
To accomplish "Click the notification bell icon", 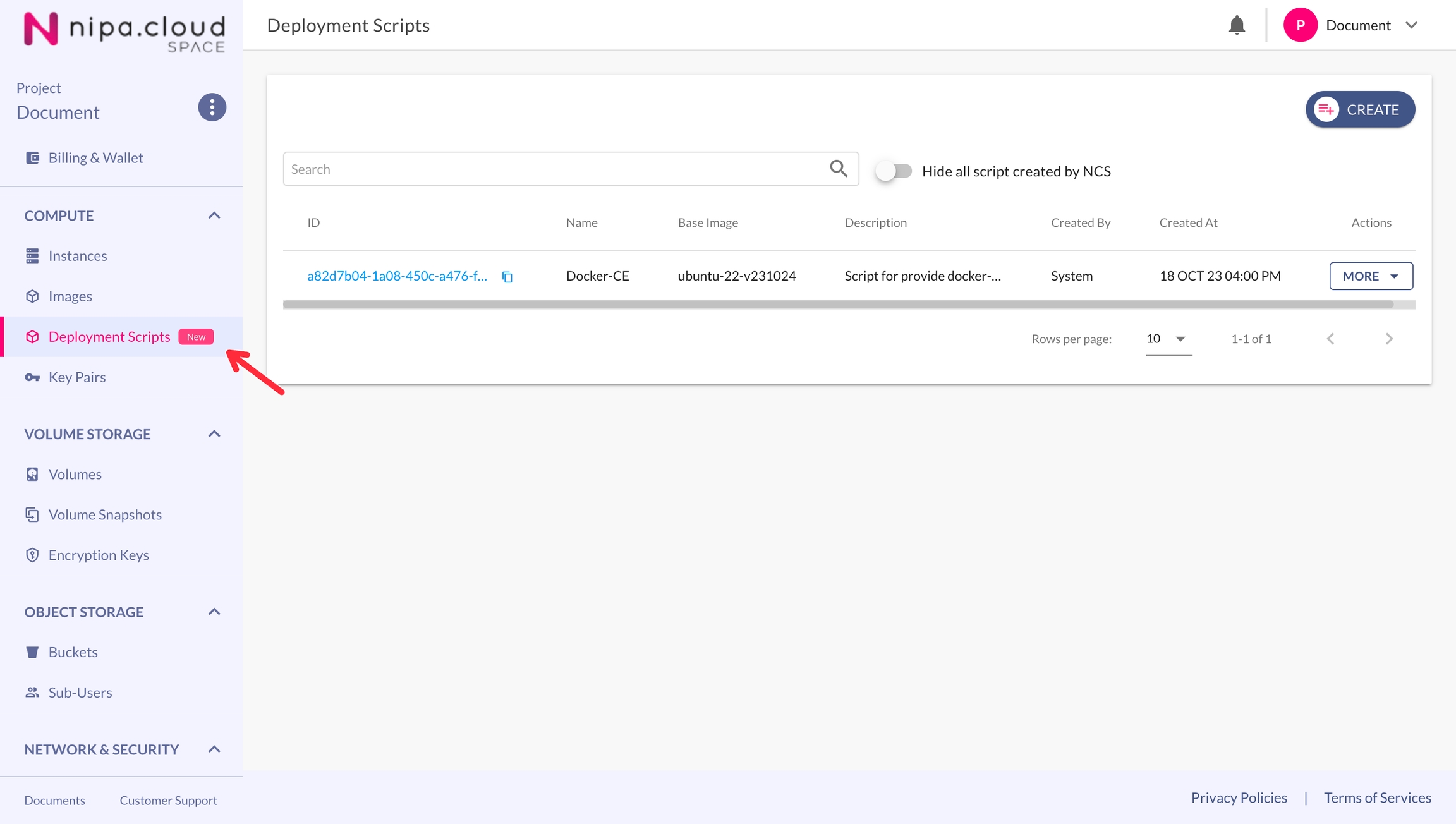I will [x=1237, y=25].
